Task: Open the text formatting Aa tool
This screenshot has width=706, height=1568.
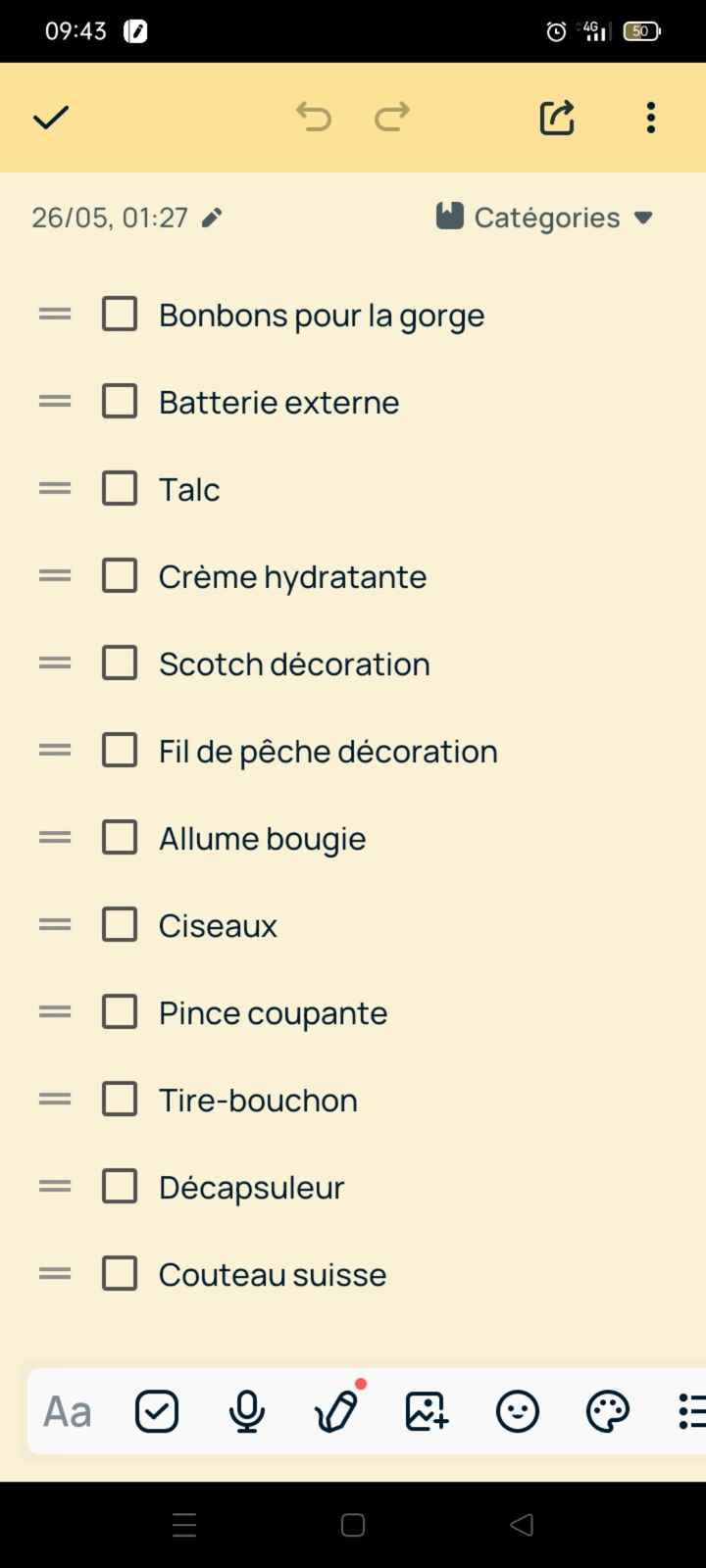Action: pos(65,1411)
